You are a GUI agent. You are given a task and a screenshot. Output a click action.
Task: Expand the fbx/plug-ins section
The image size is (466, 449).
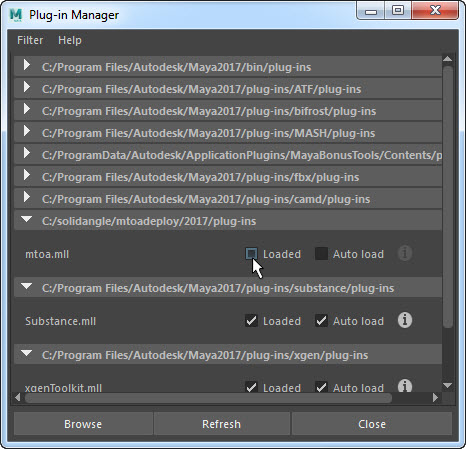click(x=27, y=175)
